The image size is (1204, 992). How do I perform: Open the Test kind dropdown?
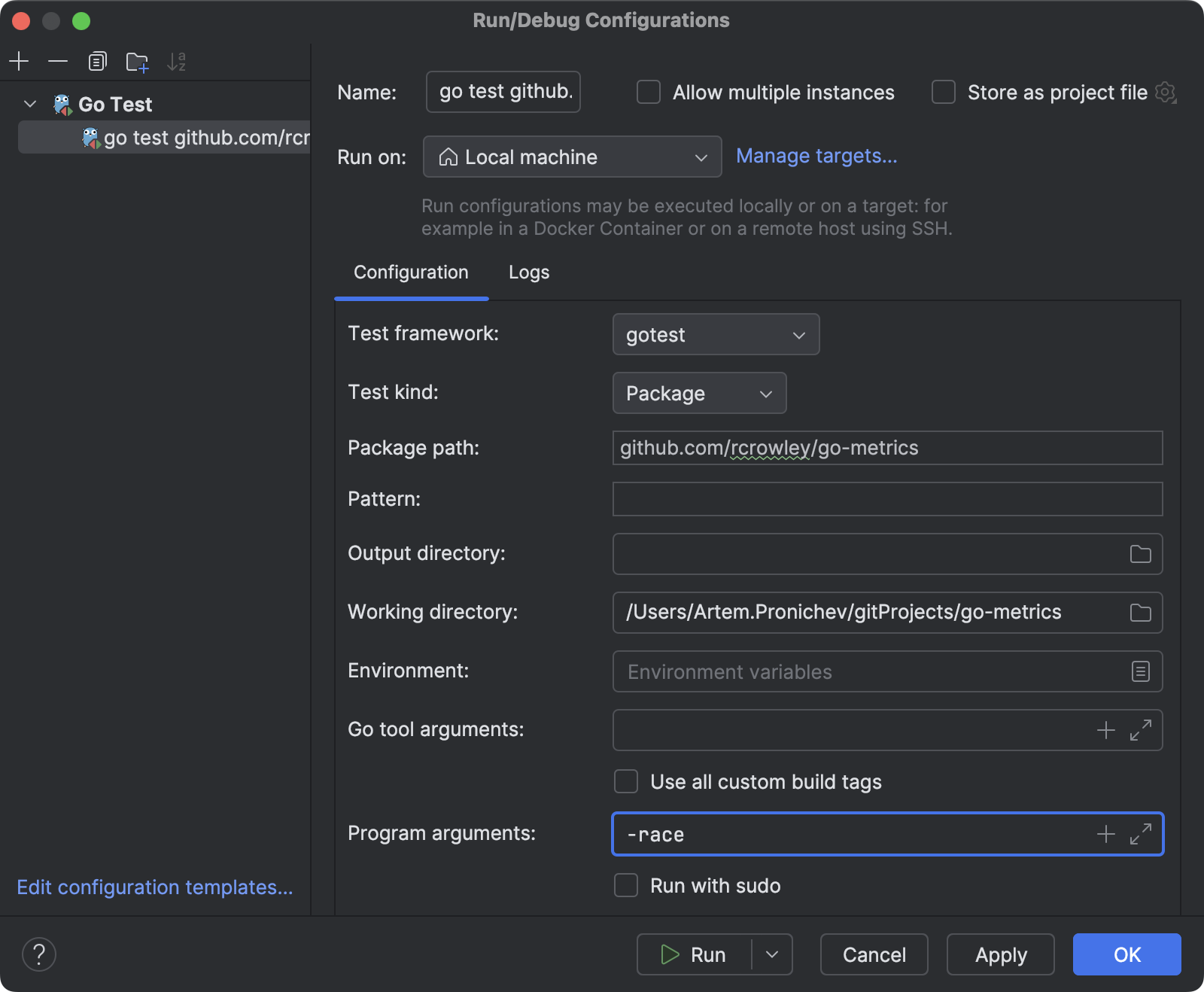click(x=699, y=393)
